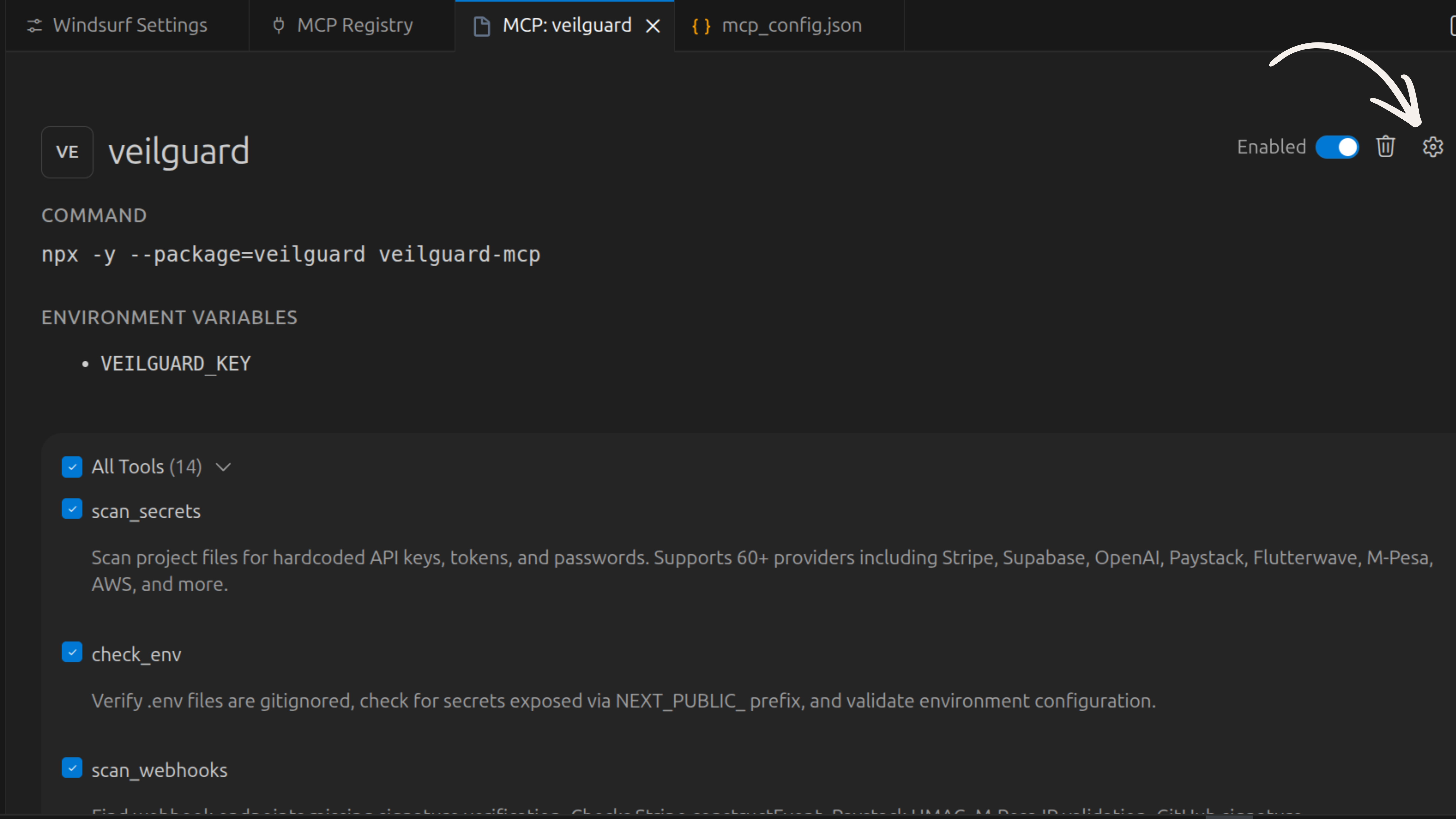
Task: Open mcp_config.json tab
Action: 789,25
